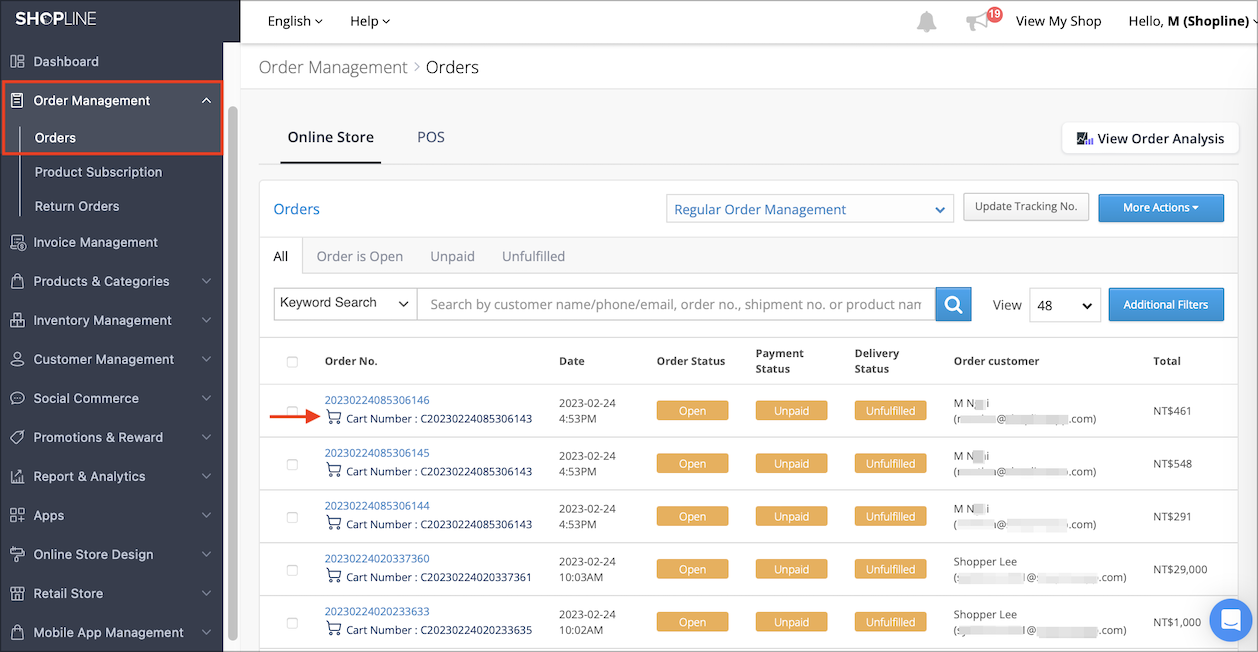
Task: Open the More Actions dropdown
Action: (1161, 208)
